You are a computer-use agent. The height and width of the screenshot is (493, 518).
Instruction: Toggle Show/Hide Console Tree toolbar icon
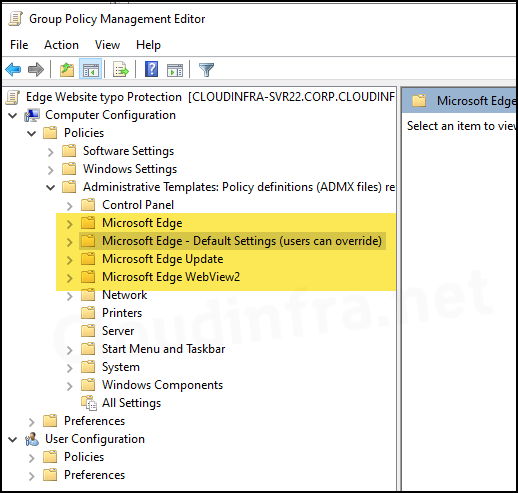[x=91, y=70]
